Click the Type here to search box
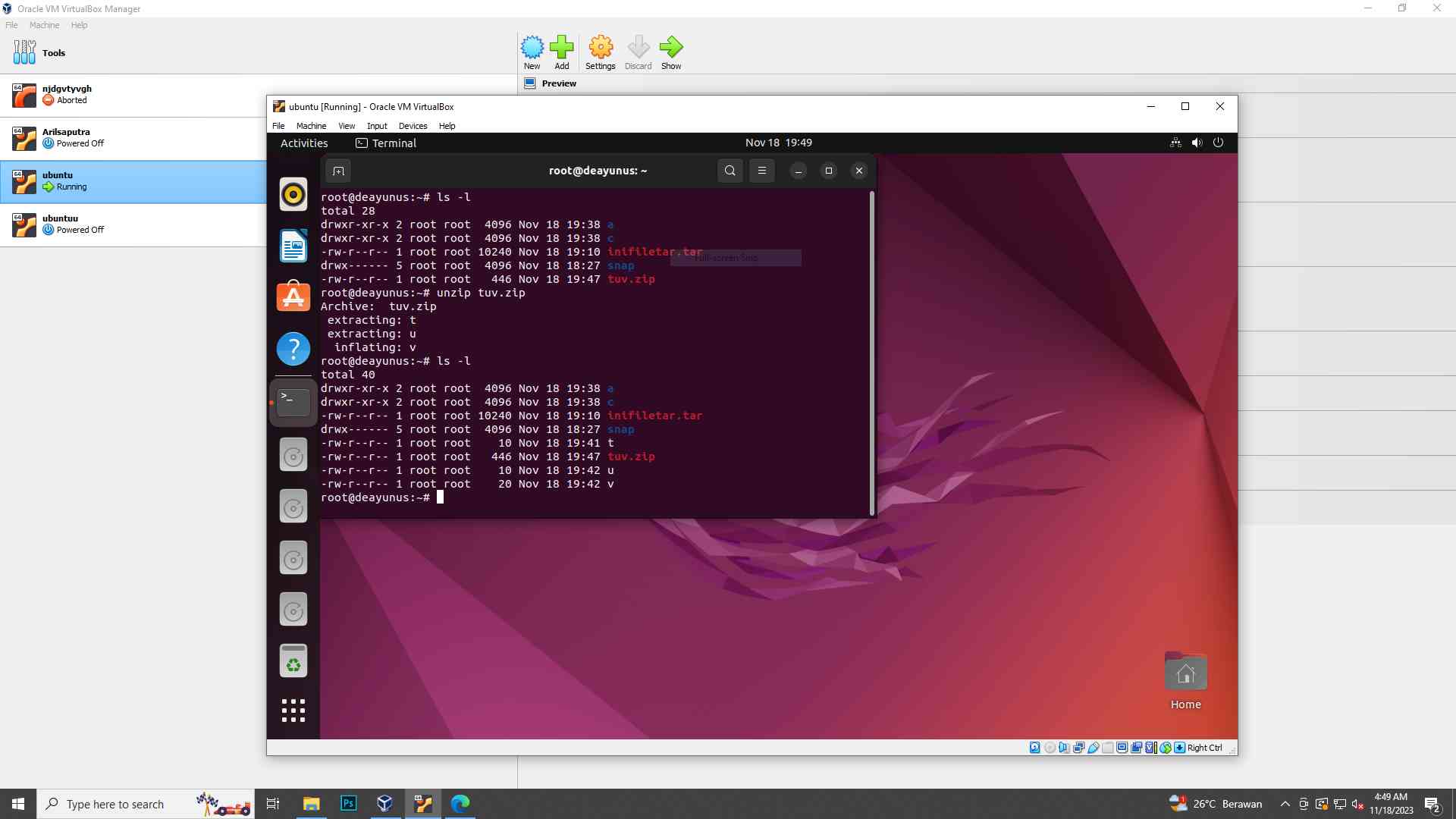Screen dimensions: 1456x819 (x=145, y=804)
